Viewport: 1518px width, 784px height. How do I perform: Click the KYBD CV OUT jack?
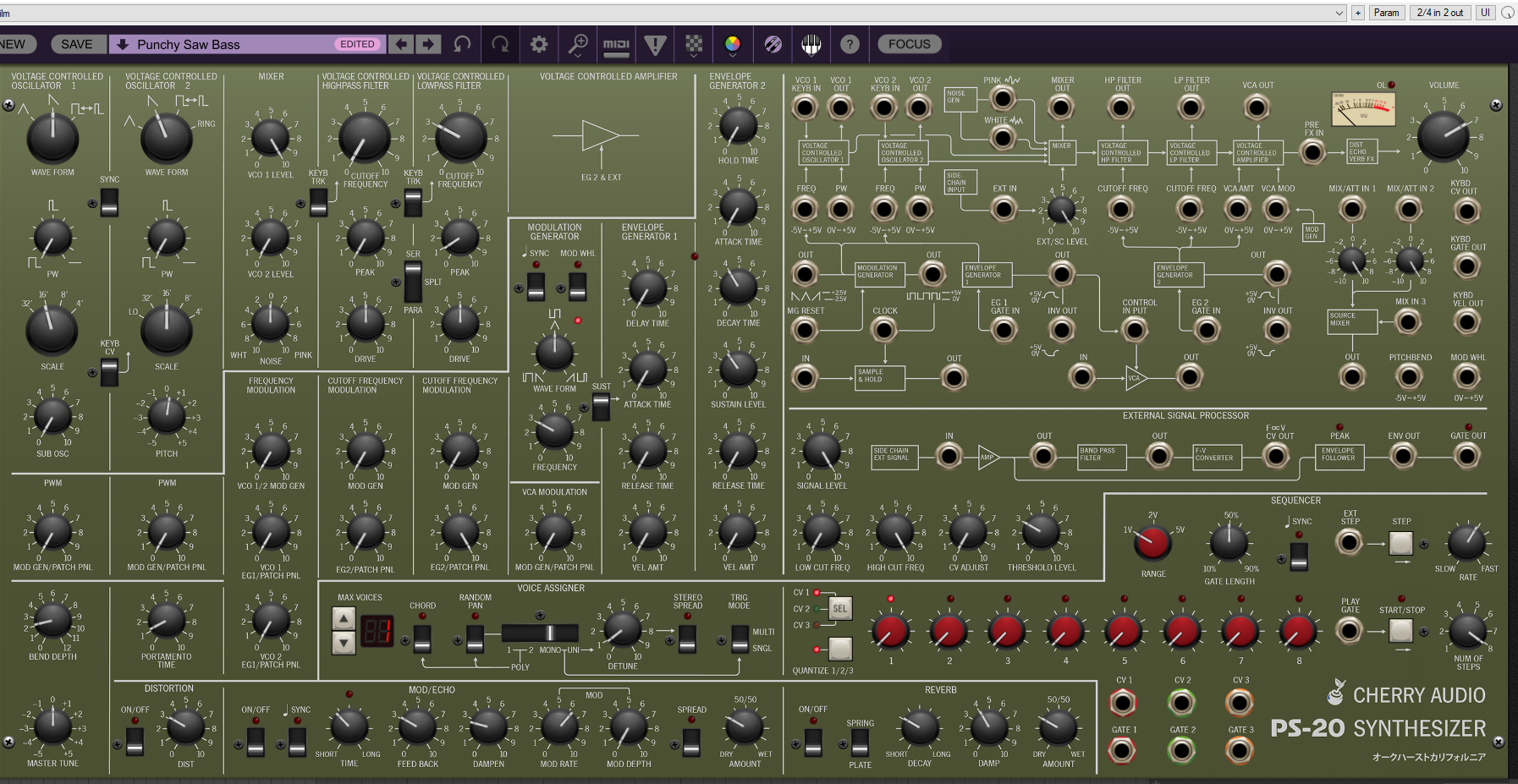1466,211
